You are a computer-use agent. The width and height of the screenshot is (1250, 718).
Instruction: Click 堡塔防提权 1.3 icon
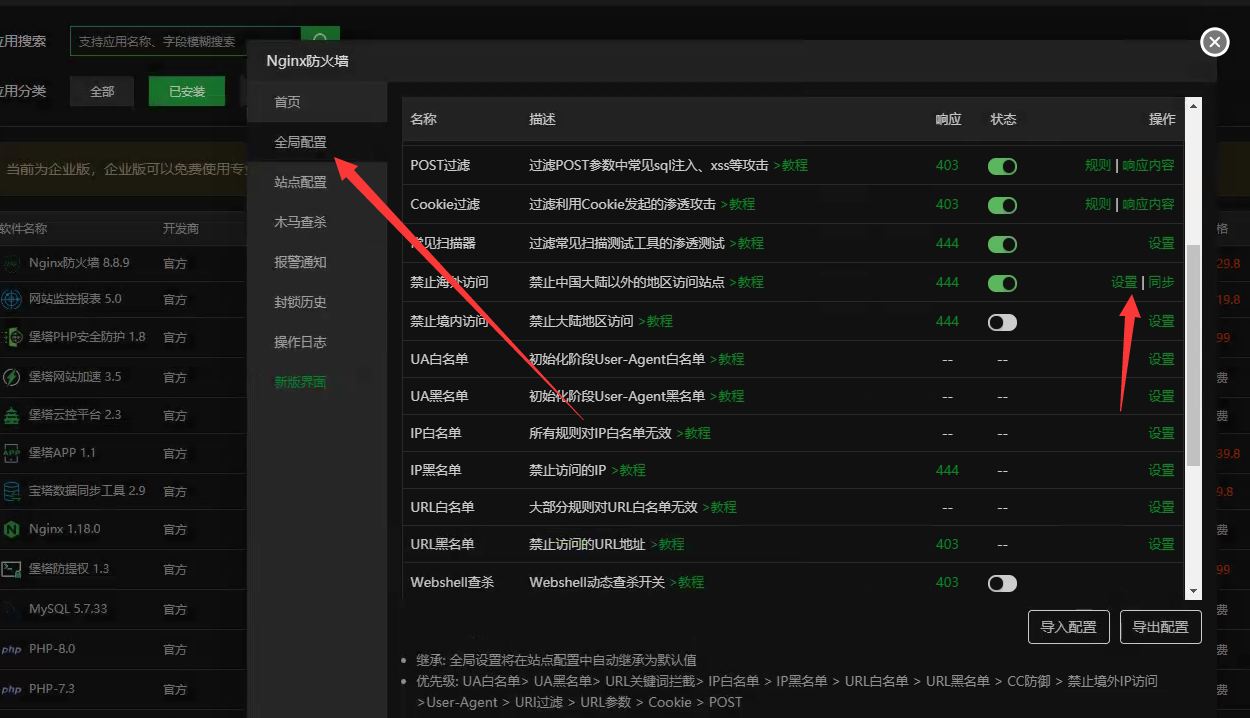point(11,569)
